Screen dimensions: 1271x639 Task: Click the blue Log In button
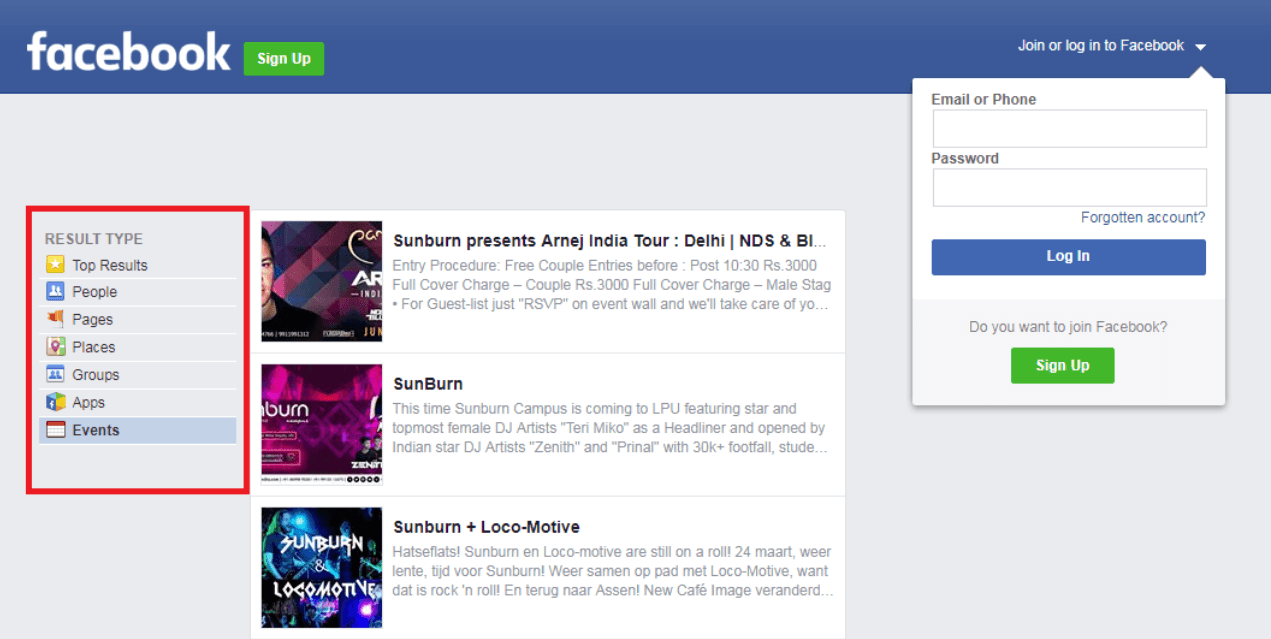(1068, 257)
